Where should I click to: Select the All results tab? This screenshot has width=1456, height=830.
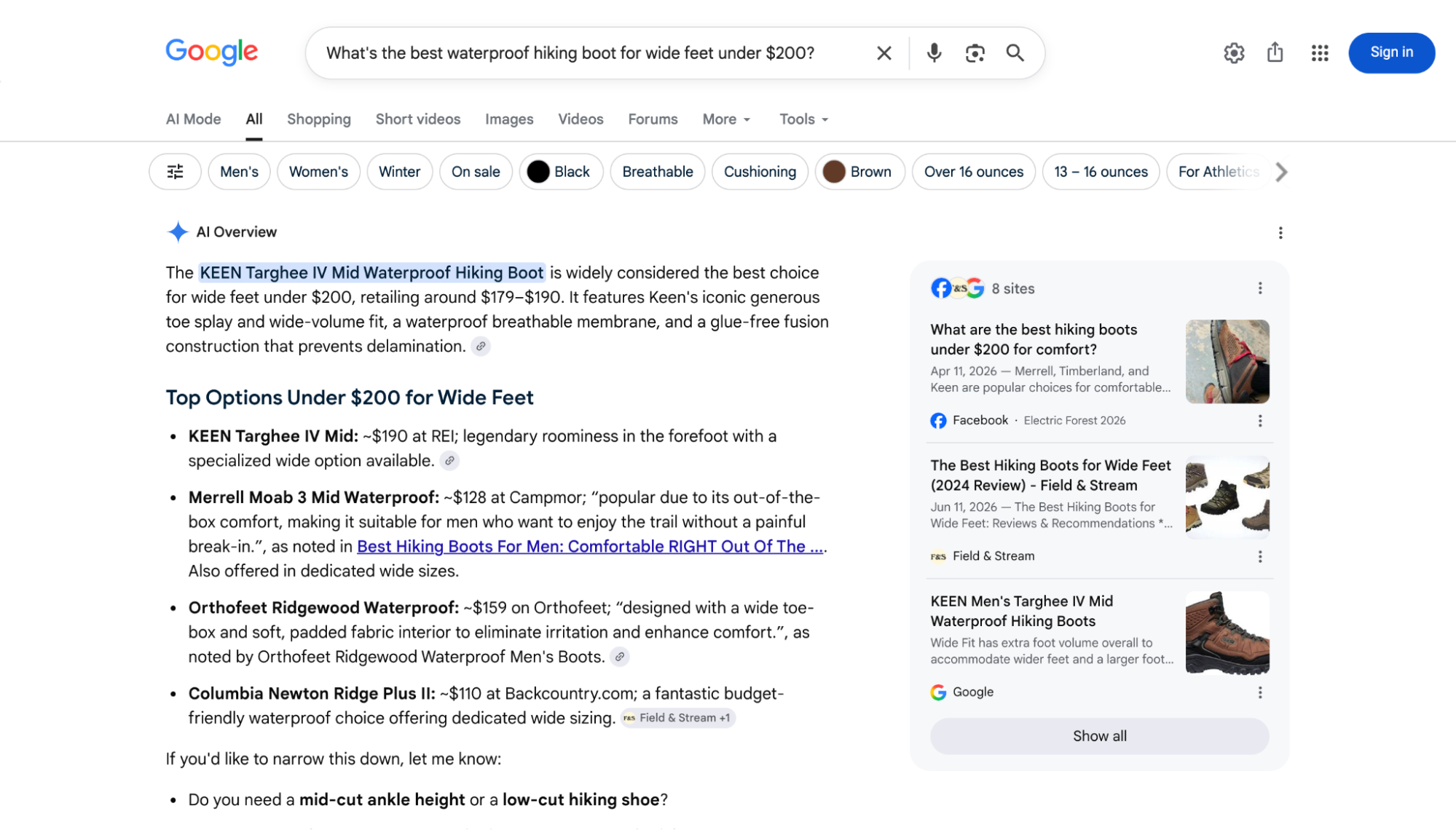pos(254,119)
